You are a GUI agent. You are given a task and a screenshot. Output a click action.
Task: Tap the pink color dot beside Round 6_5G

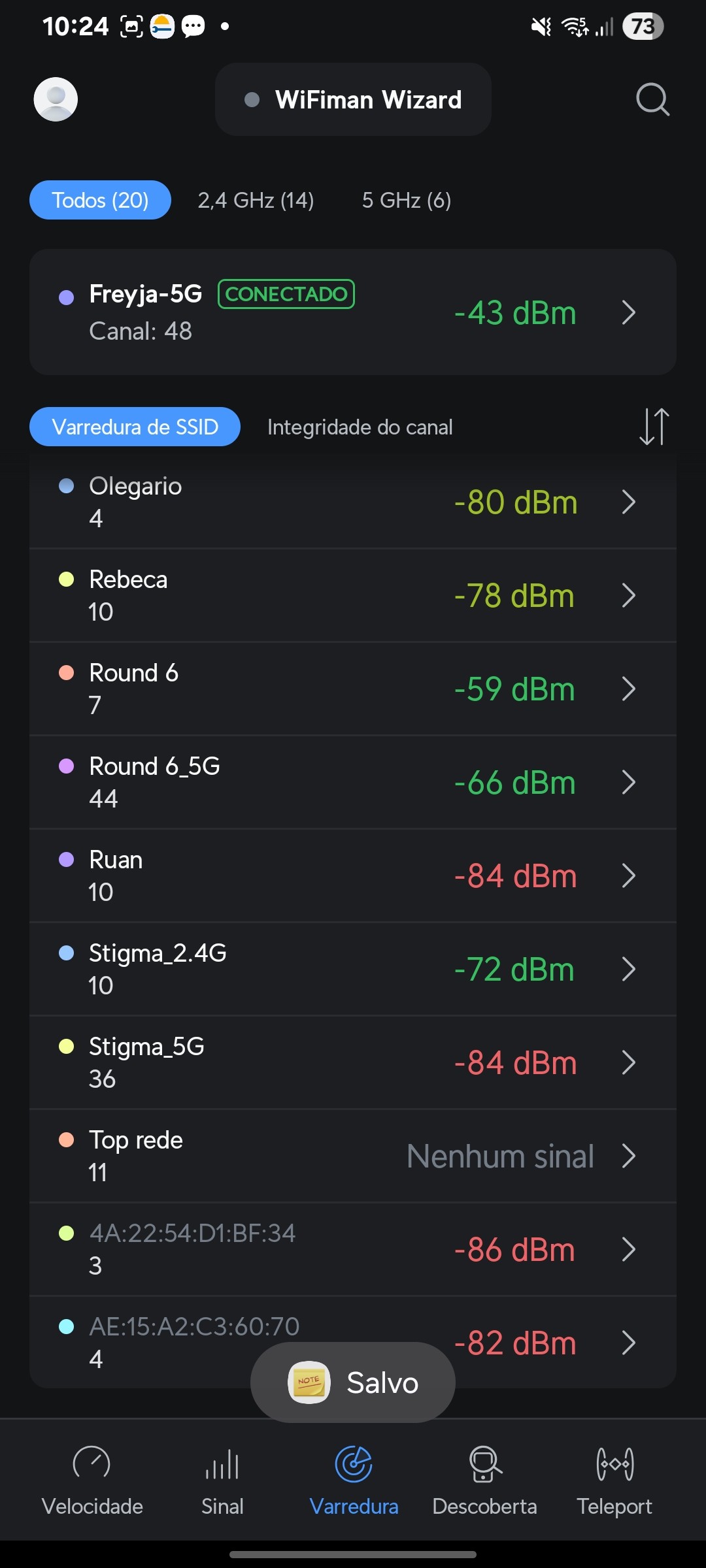(66, 766)
